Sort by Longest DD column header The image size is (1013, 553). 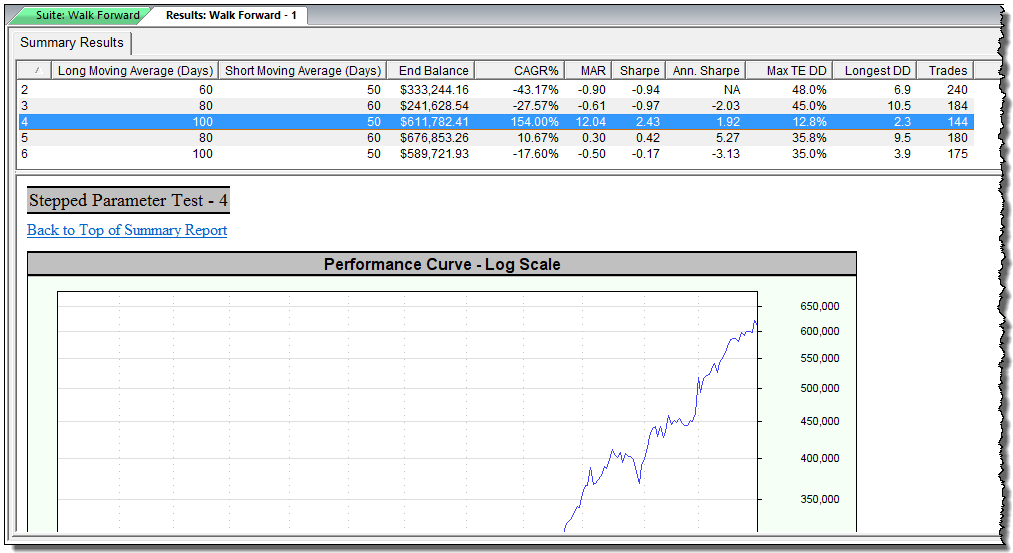pyautogui.click(x=877, y=71)
